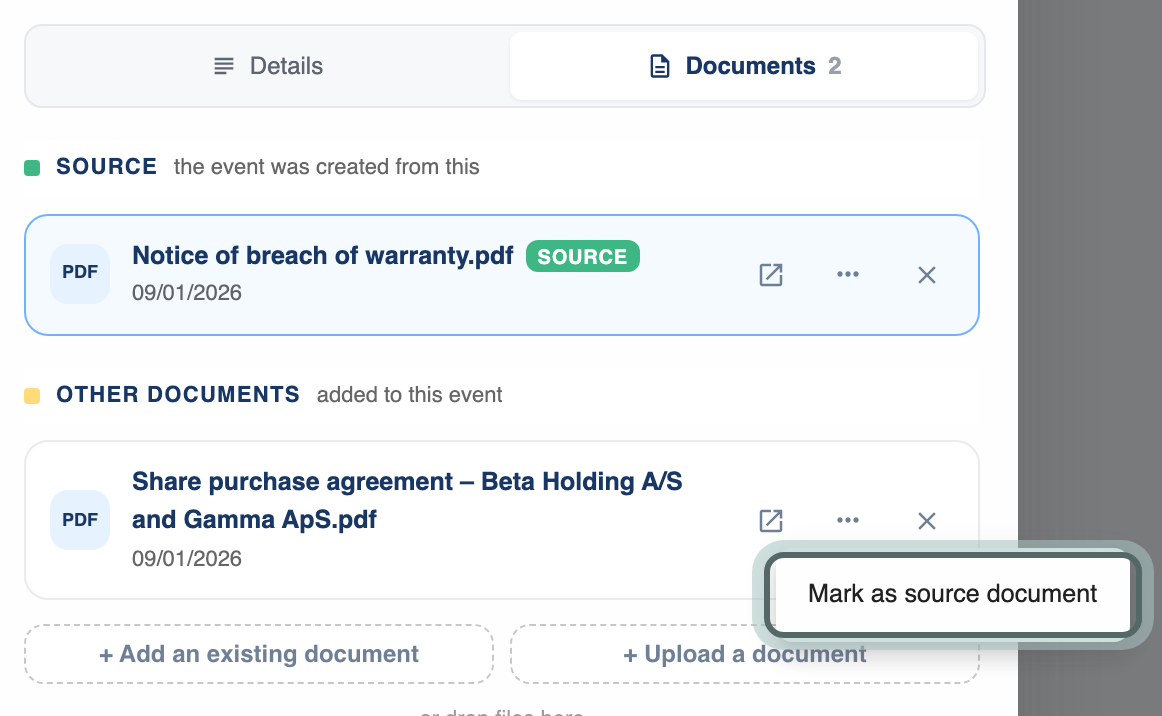
Task: Switch to the Details tab
Action: coord(268,66)
